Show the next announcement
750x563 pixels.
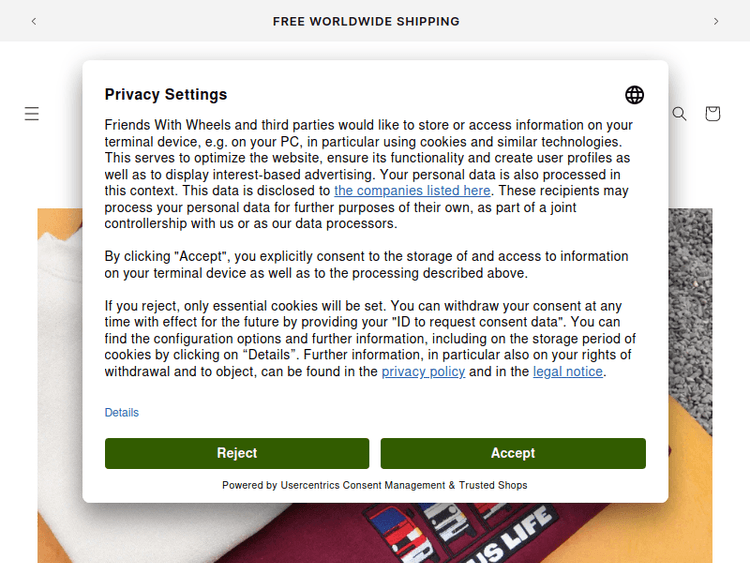point(716,21)
